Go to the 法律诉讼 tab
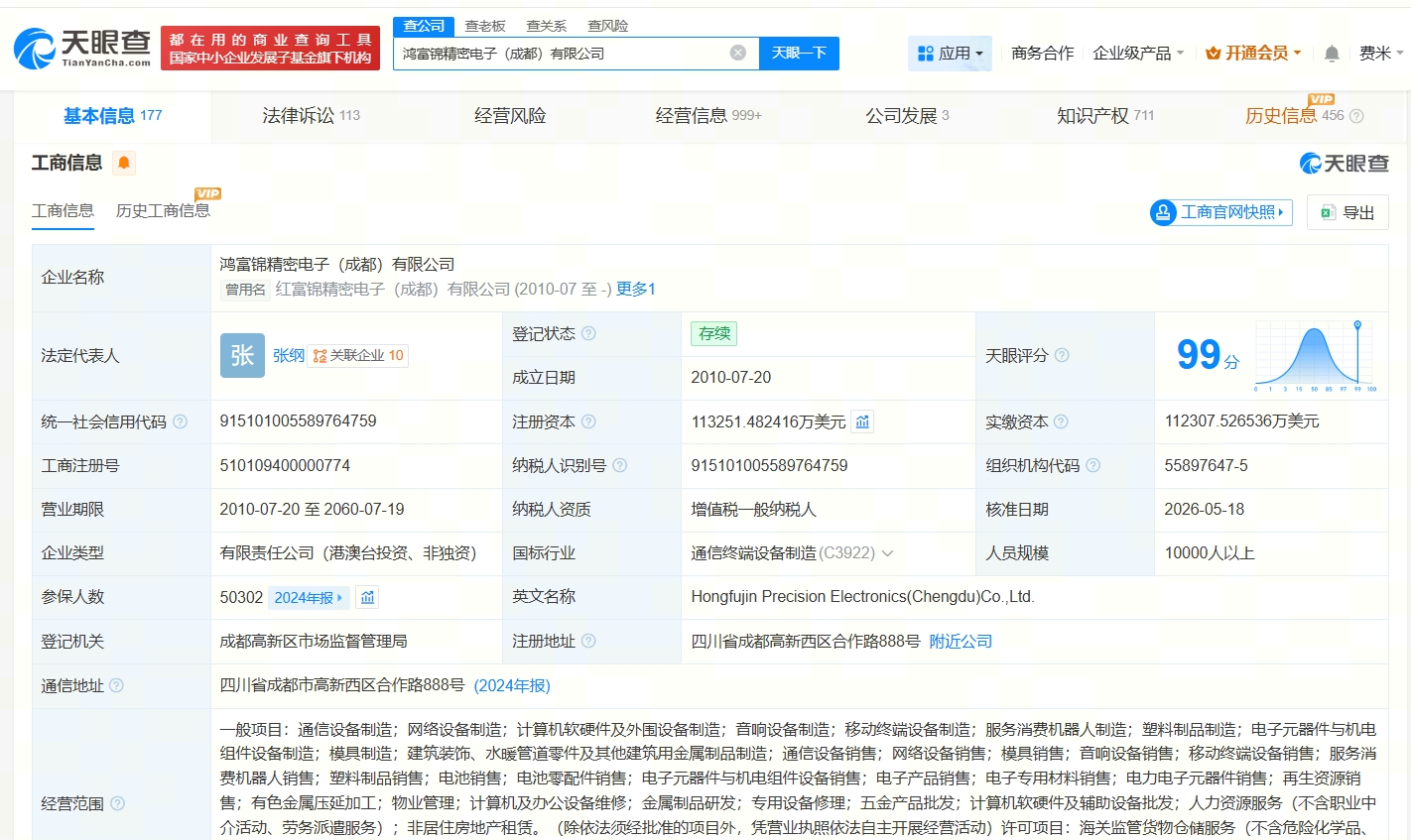 312,116
